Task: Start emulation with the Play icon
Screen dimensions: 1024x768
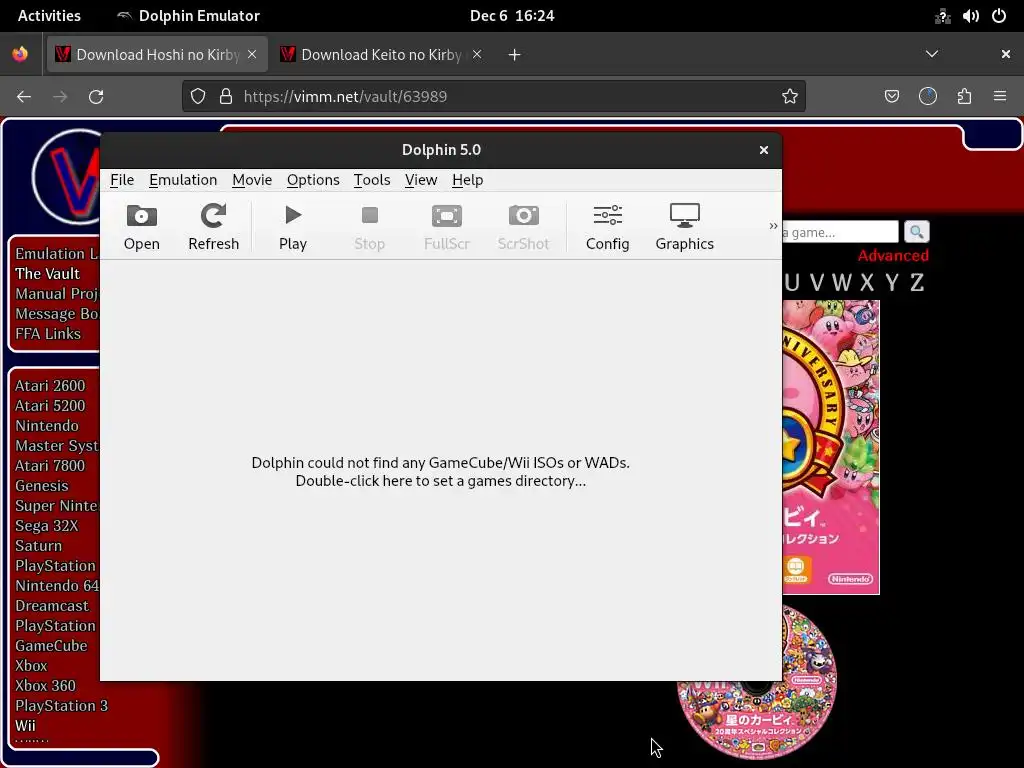Action: pyautogui.click(x=293, y=227)
